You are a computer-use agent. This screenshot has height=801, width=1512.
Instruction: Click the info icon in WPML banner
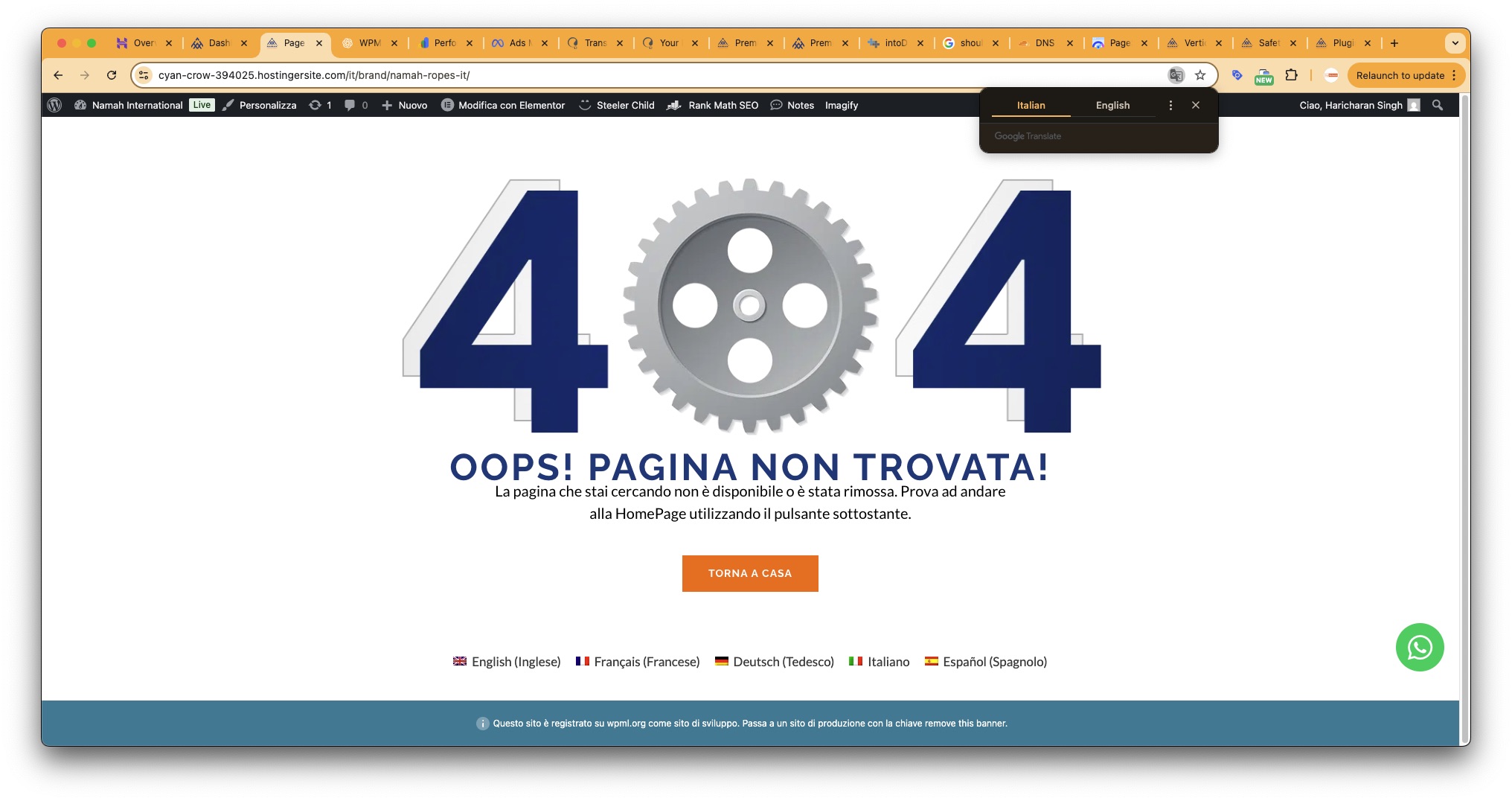482,724
